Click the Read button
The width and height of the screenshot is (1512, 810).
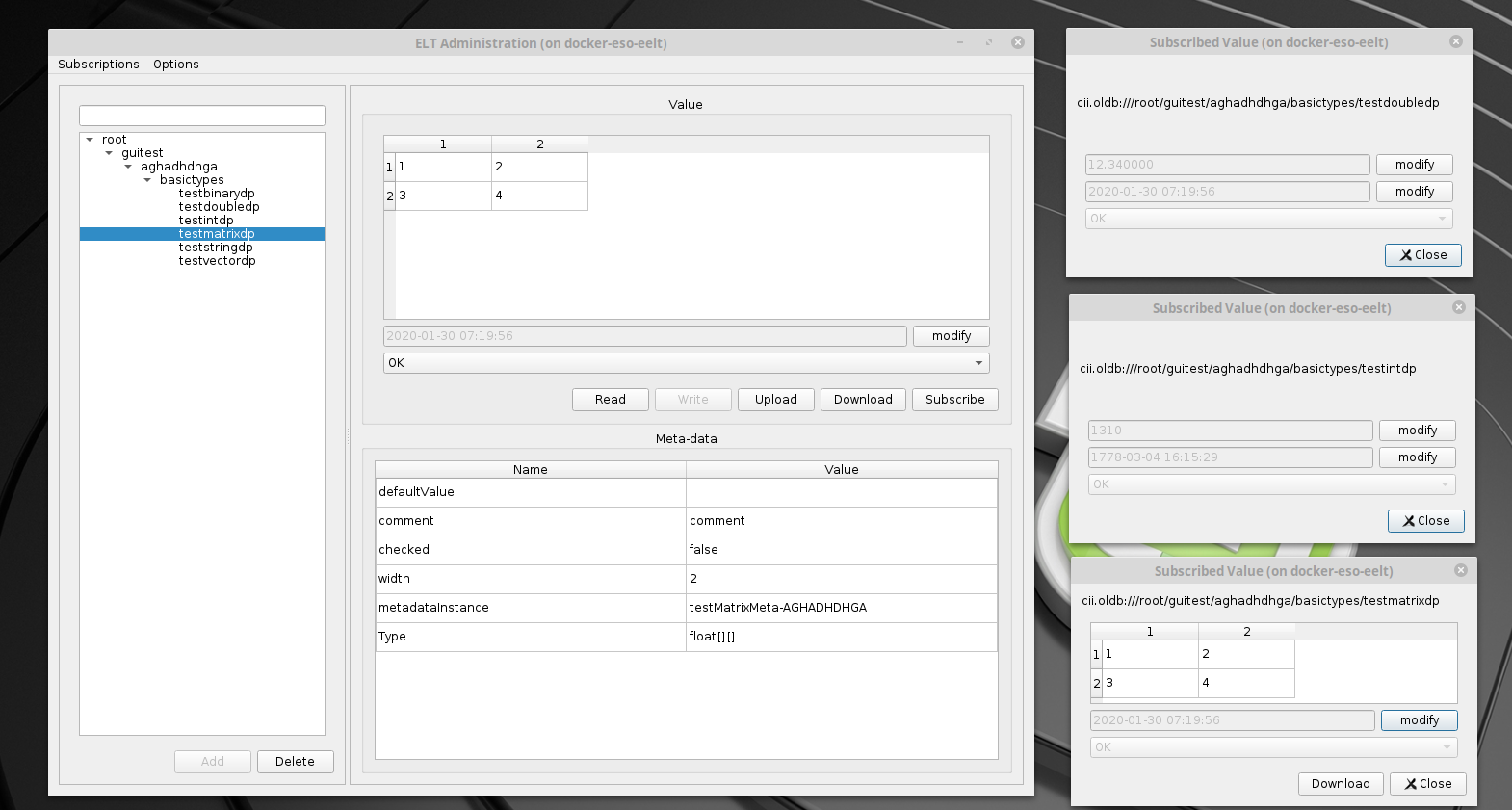point(610,400)
